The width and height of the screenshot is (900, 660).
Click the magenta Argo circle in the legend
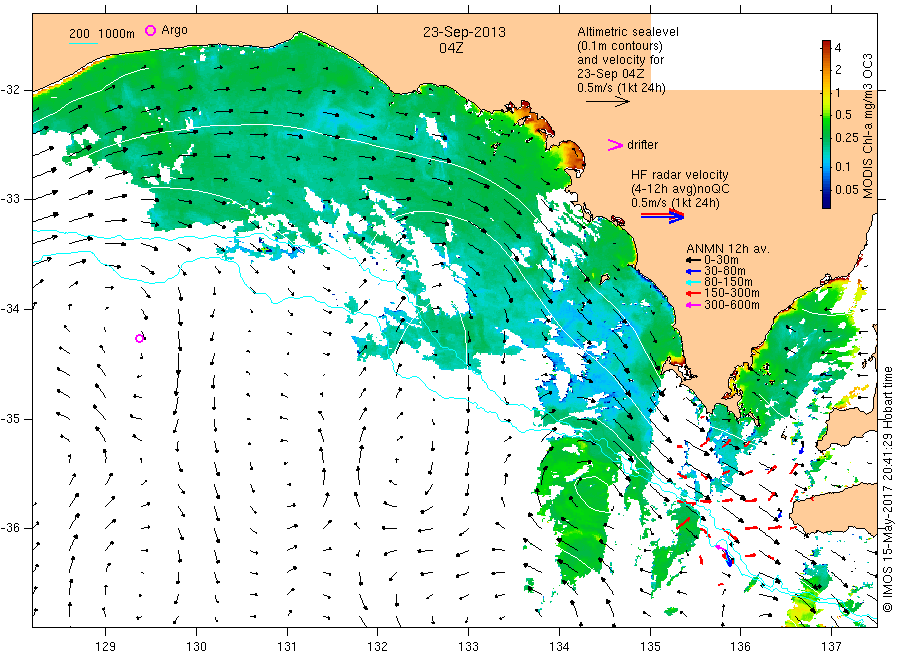[x=150, y=30]
